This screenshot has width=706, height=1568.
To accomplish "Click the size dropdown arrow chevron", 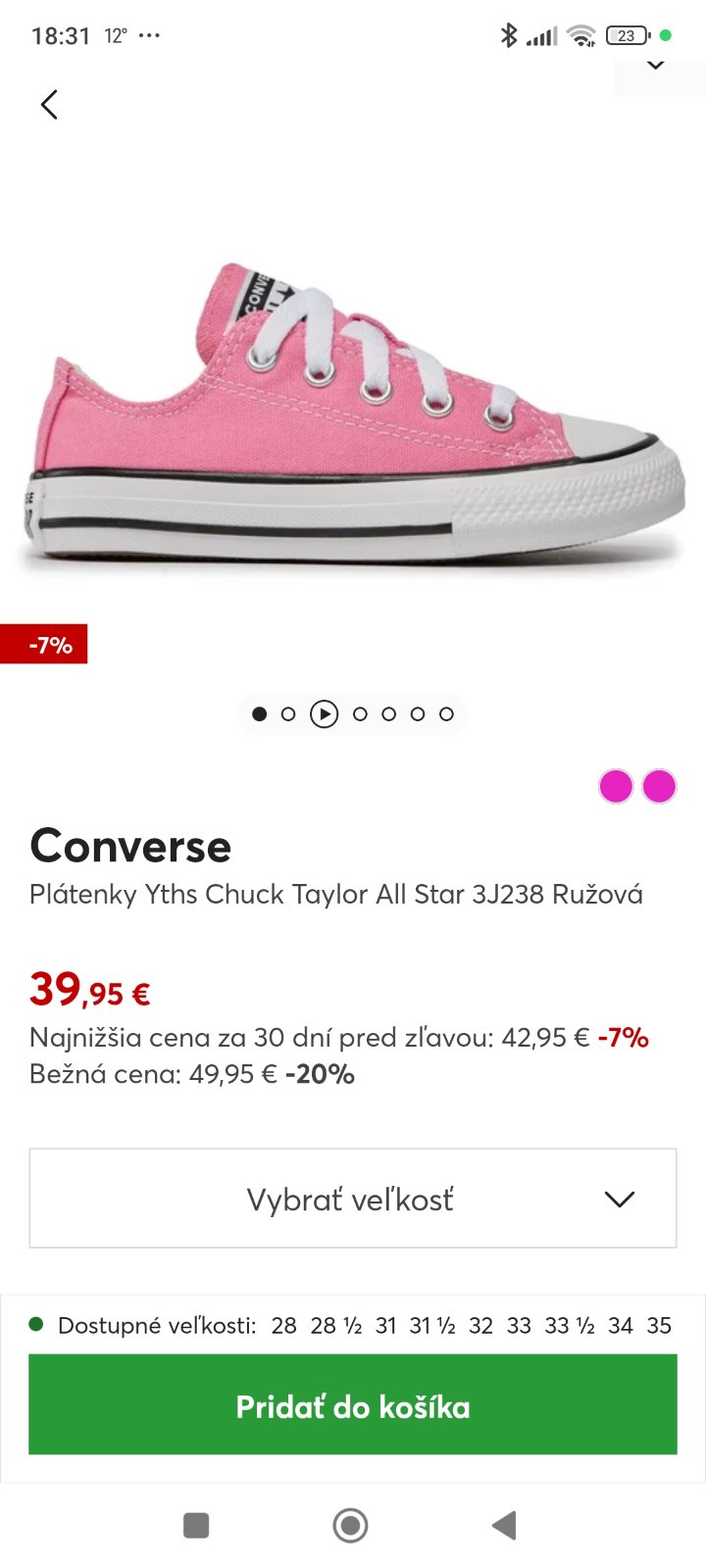I will click(620, 1199).
